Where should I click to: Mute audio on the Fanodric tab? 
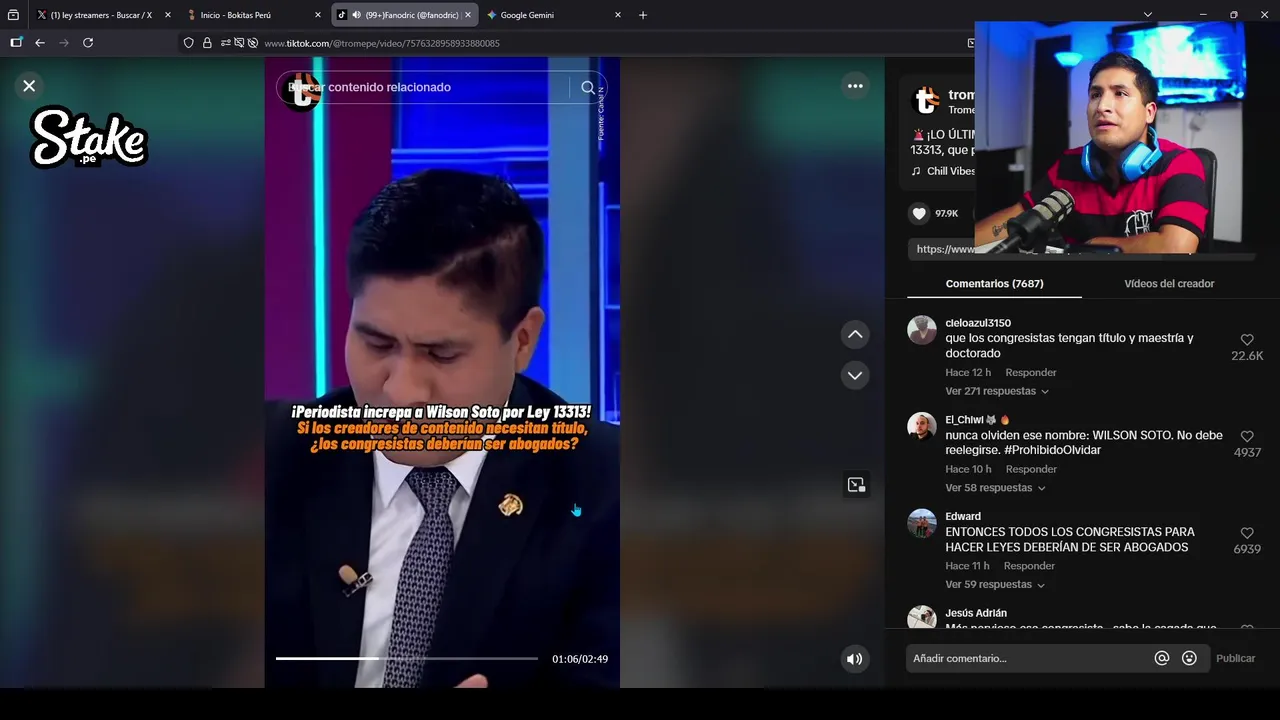pos(356,15)
